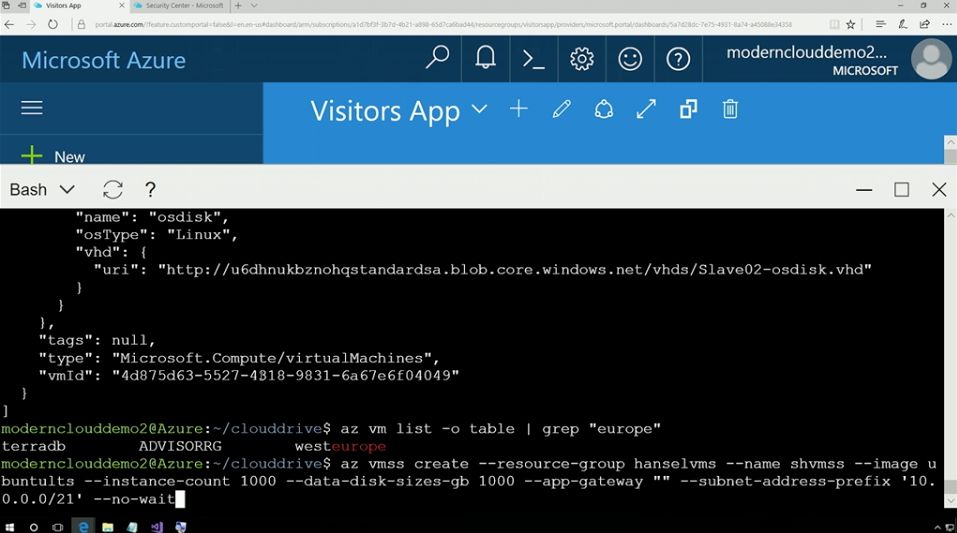Add a new dashboard with plus icon
Viewport: 957px width, 533px height.
[x=519, y=109]
